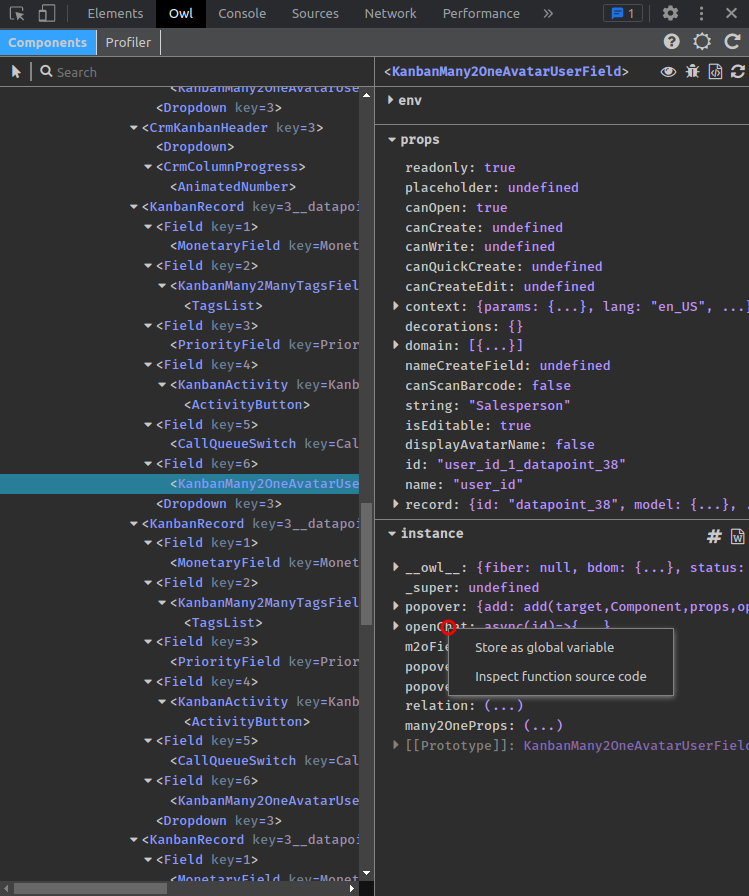Open the Sources tab
The height and width of the screenshot is (896, 749).
tap(315, 13)
